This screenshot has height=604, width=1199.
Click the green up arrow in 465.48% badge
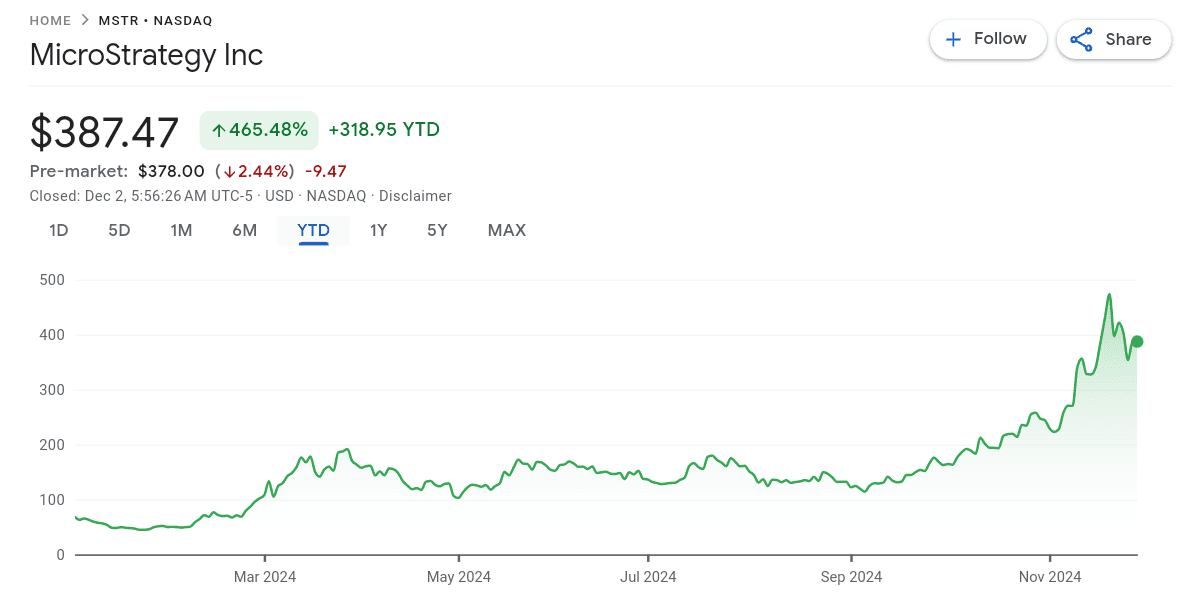(218, 130)
